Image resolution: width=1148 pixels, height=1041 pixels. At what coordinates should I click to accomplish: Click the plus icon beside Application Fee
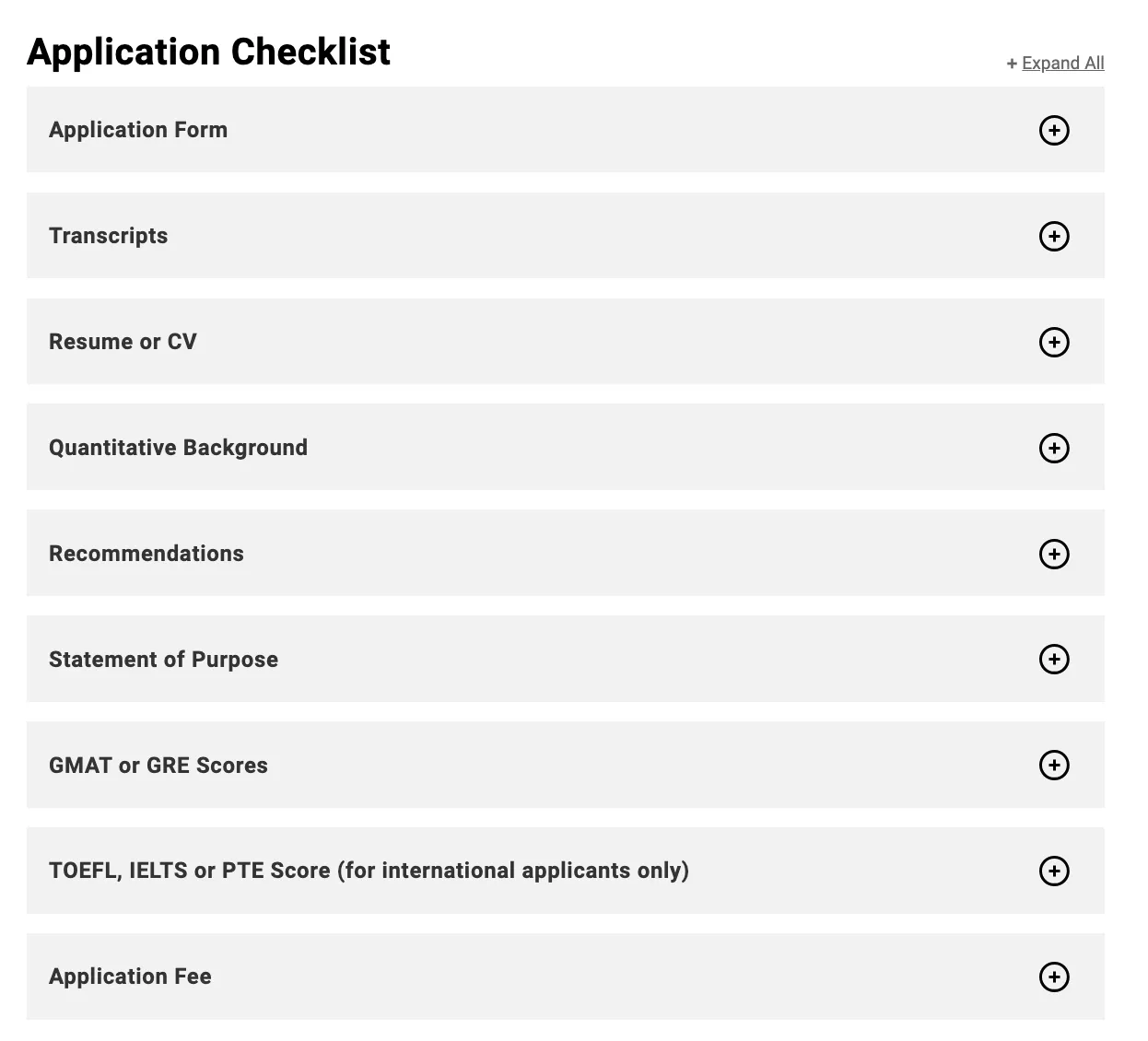1054,977
